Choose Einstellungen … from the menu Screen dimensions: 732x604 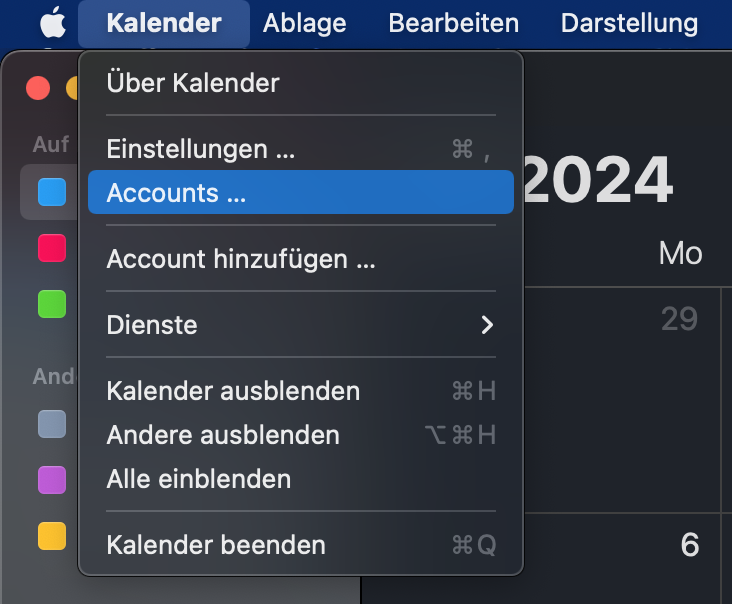pos(301,149)
